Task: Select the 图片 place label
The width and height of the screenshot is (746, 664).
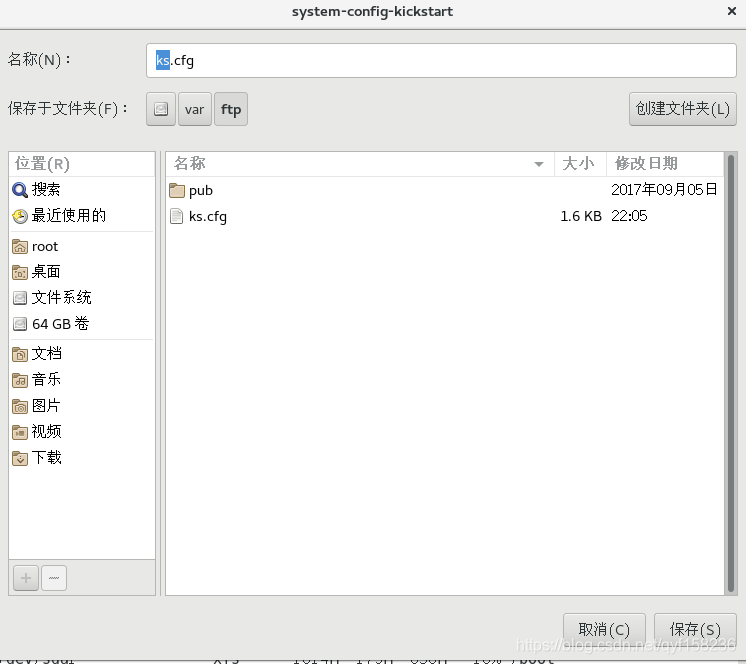Action: [46, 406]
